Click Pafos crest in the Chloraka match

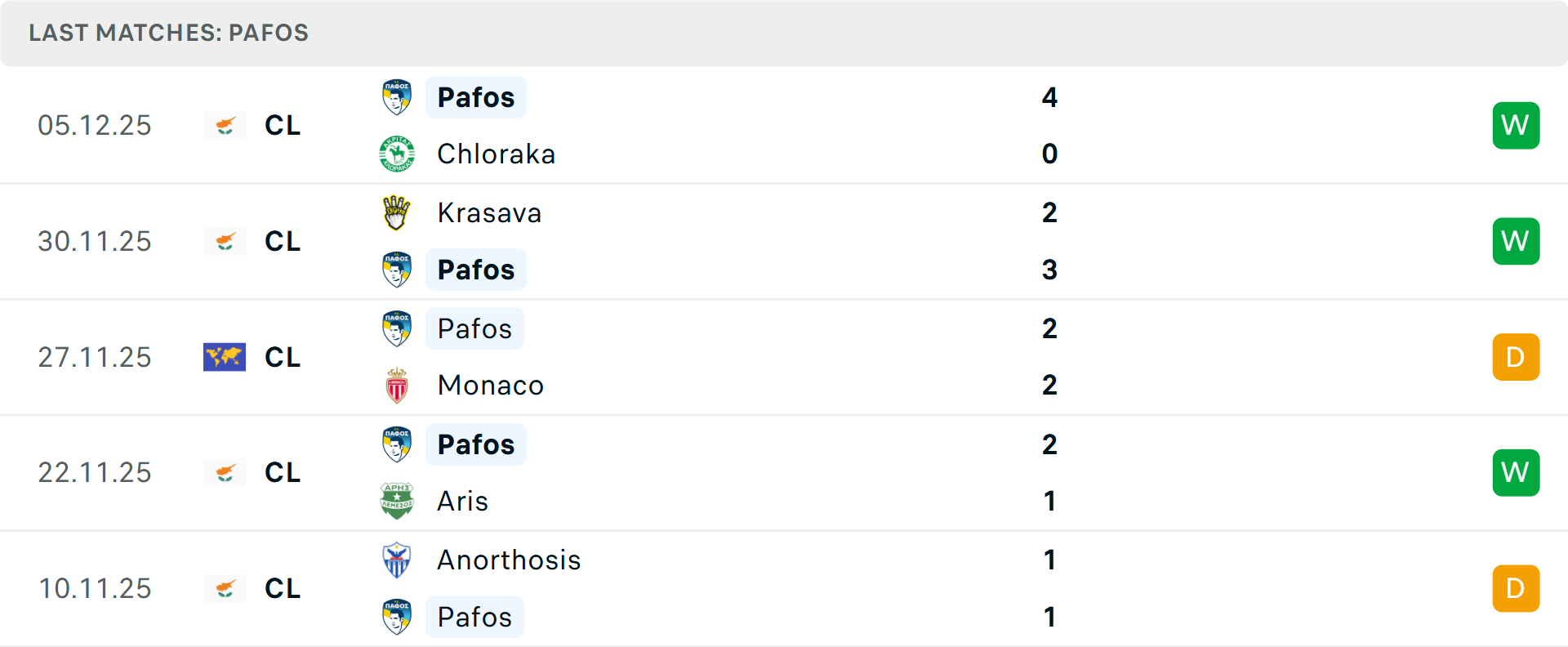click(x=397, y=97)
